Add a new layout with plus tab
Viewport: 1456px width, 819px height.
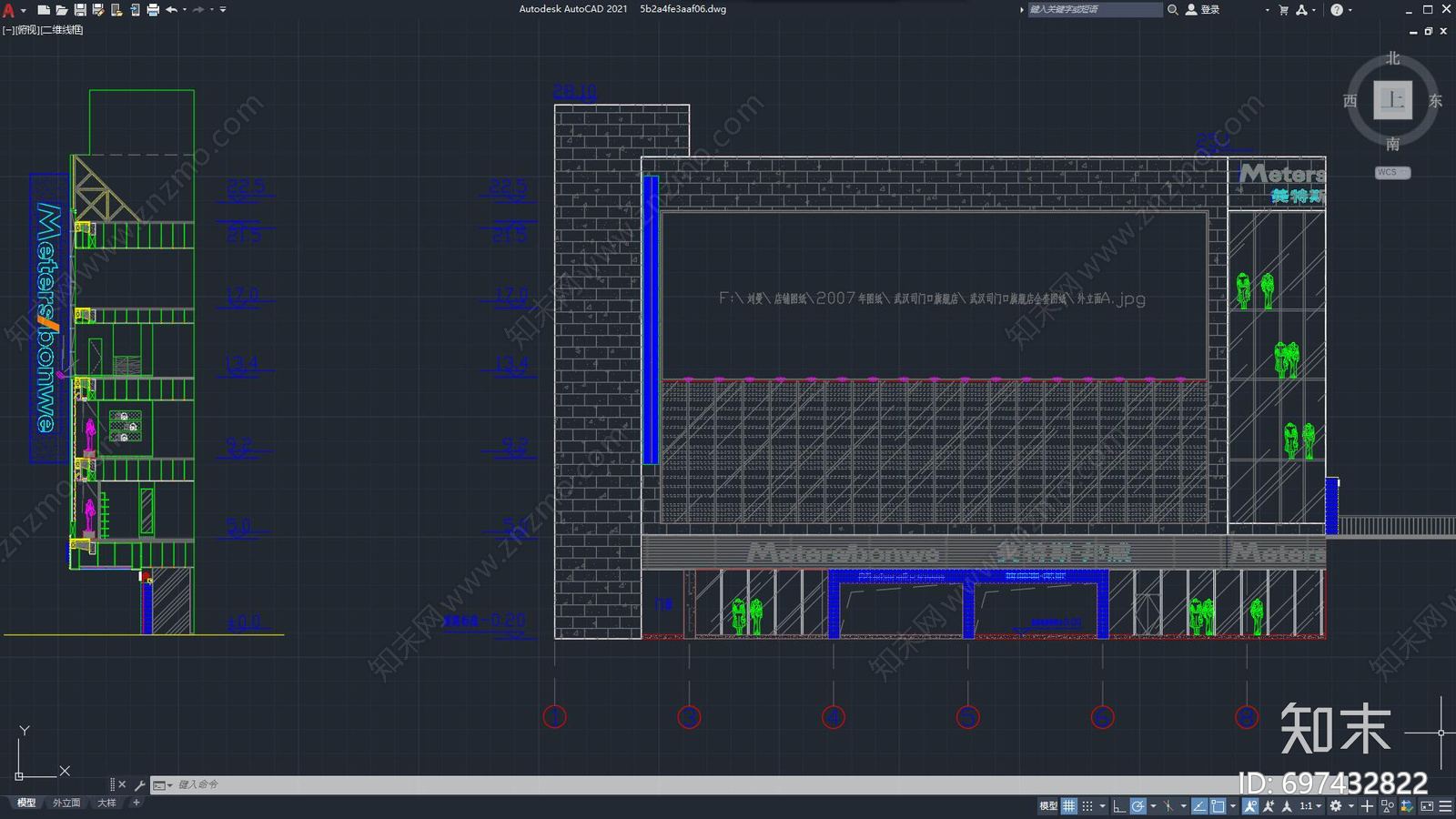(136, 803)
